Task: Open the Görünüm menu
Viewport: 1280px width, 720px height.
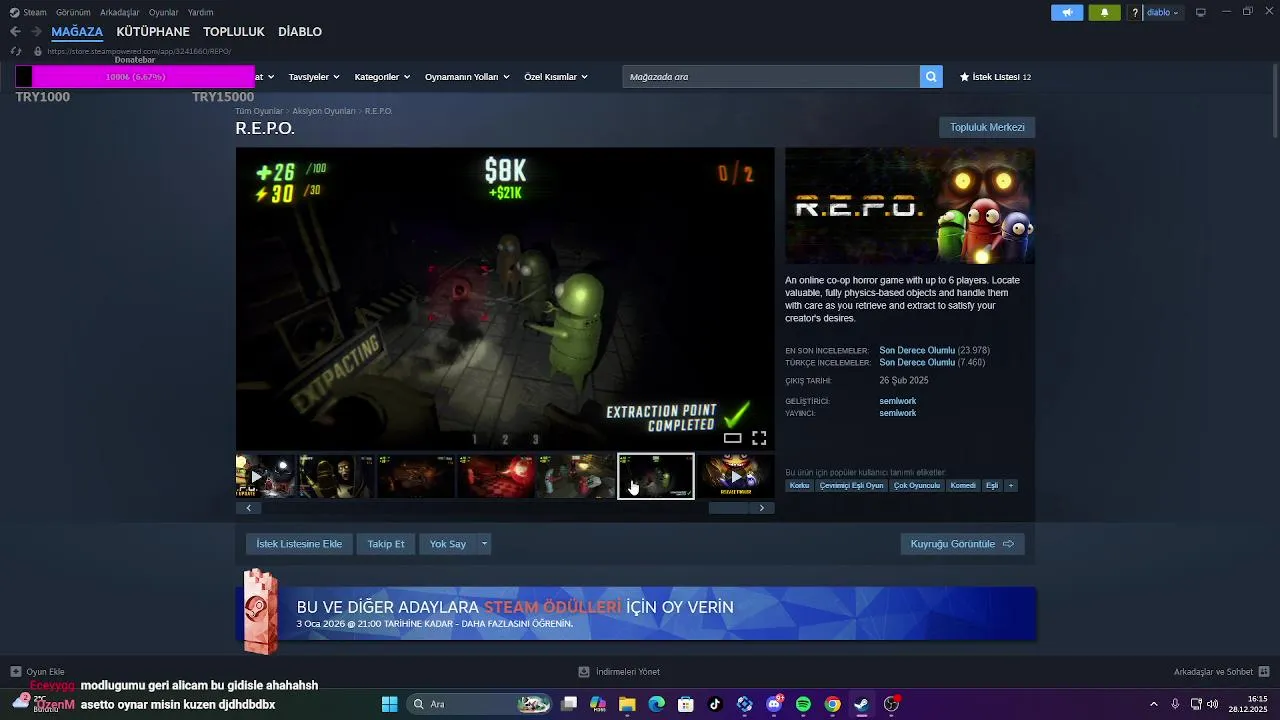Action: click(x=73, y=12)
